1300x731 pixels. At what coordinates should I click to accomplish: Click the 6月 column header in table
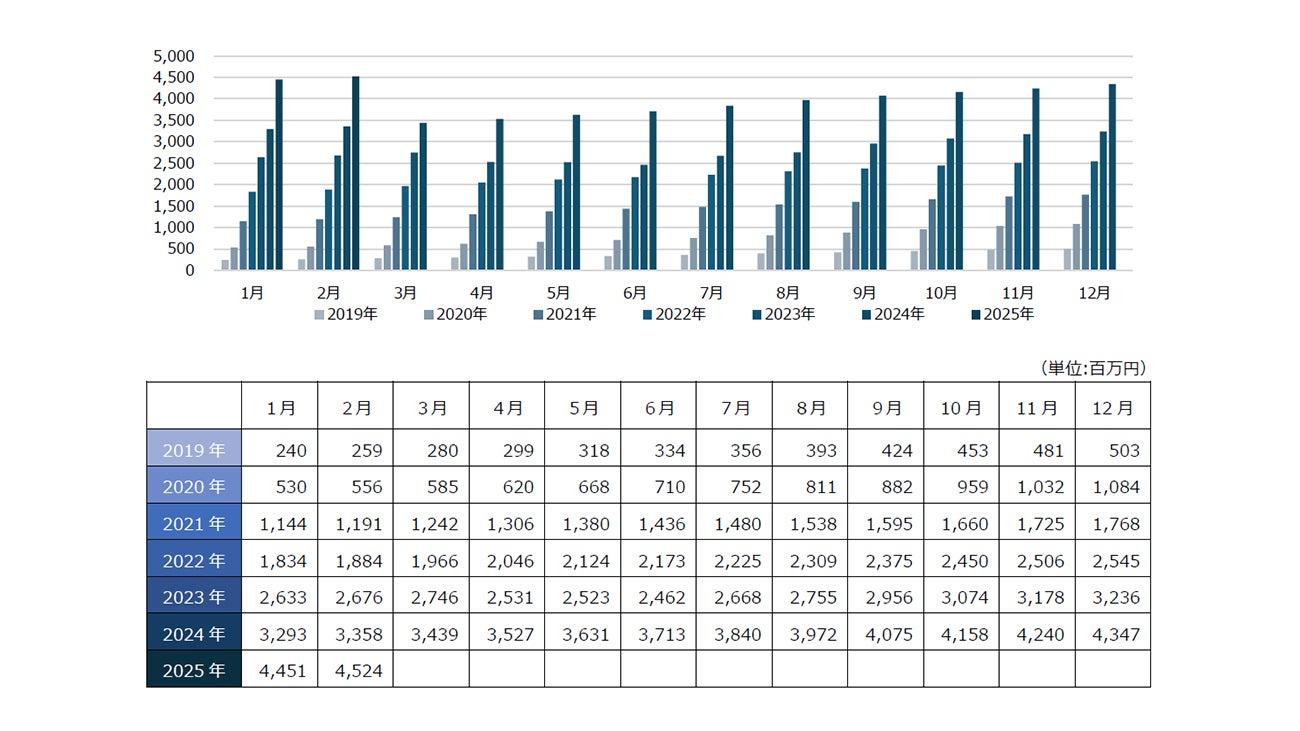pos(658,407)
